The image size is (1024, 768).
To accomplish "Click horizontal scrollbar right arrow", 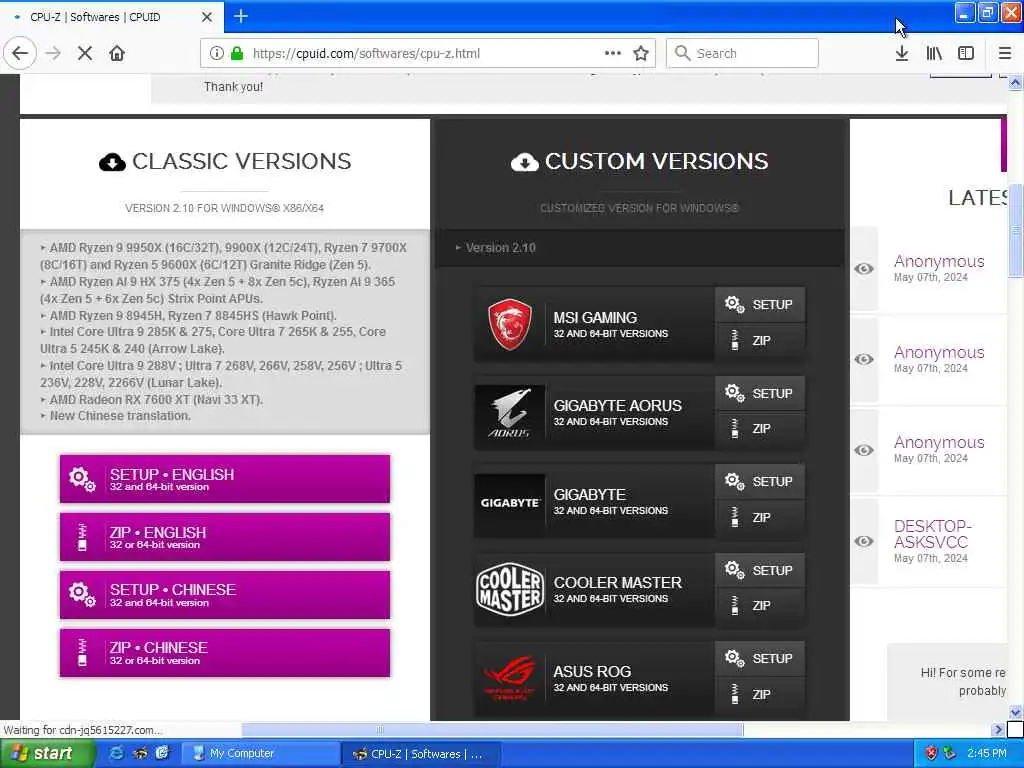I will [x=997, y=729].
